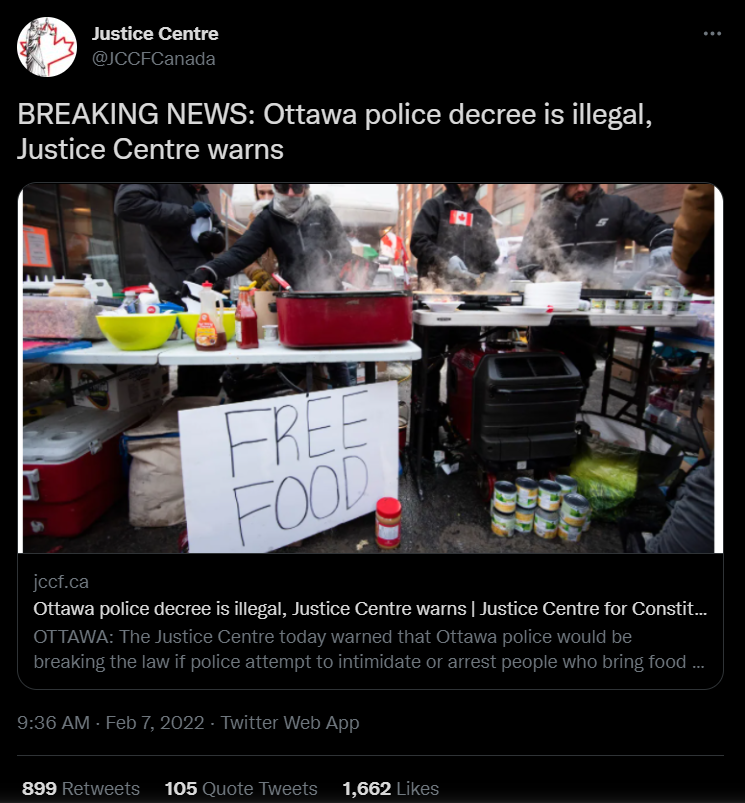
Task: View the 1,662 Likes list
Action: click(391, 788)
